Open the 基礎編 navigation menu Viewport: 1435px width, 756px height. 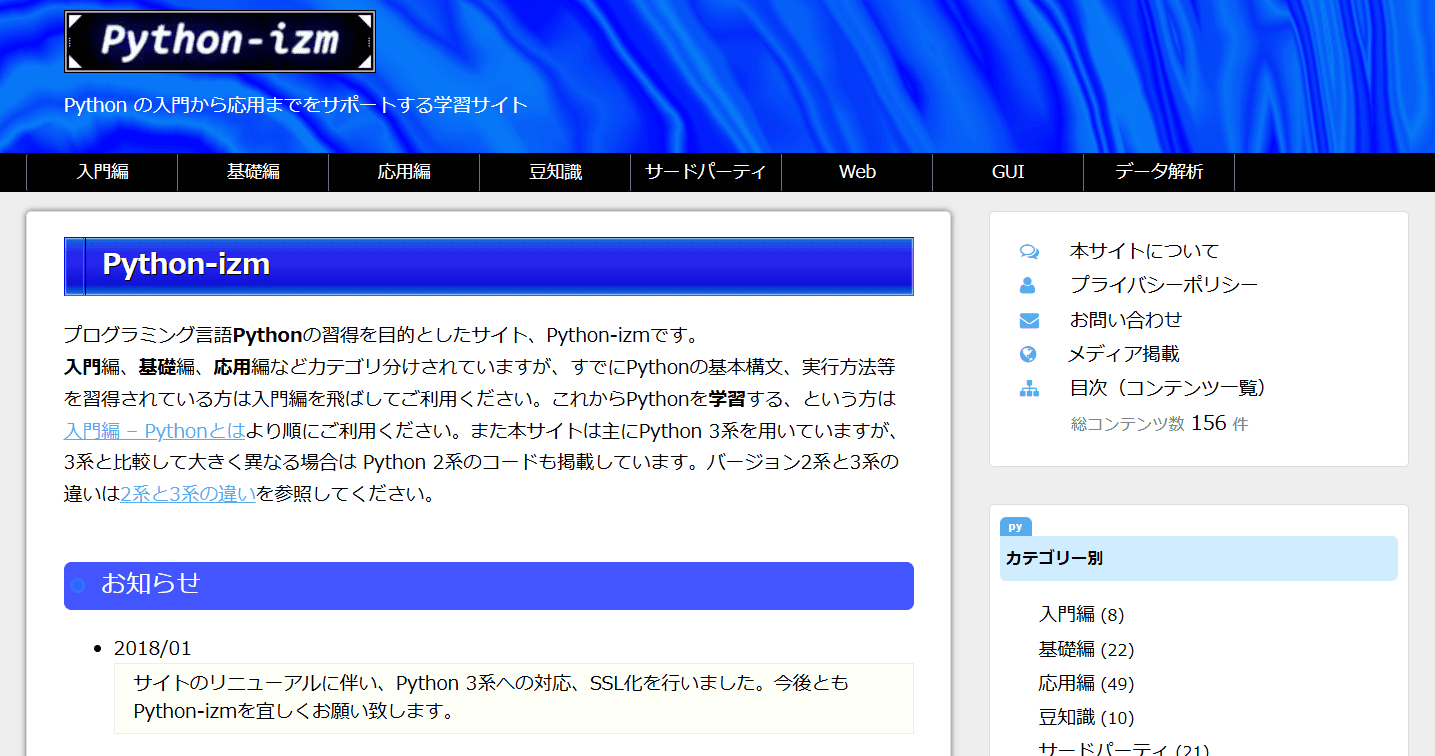click(x=253, y=172)
